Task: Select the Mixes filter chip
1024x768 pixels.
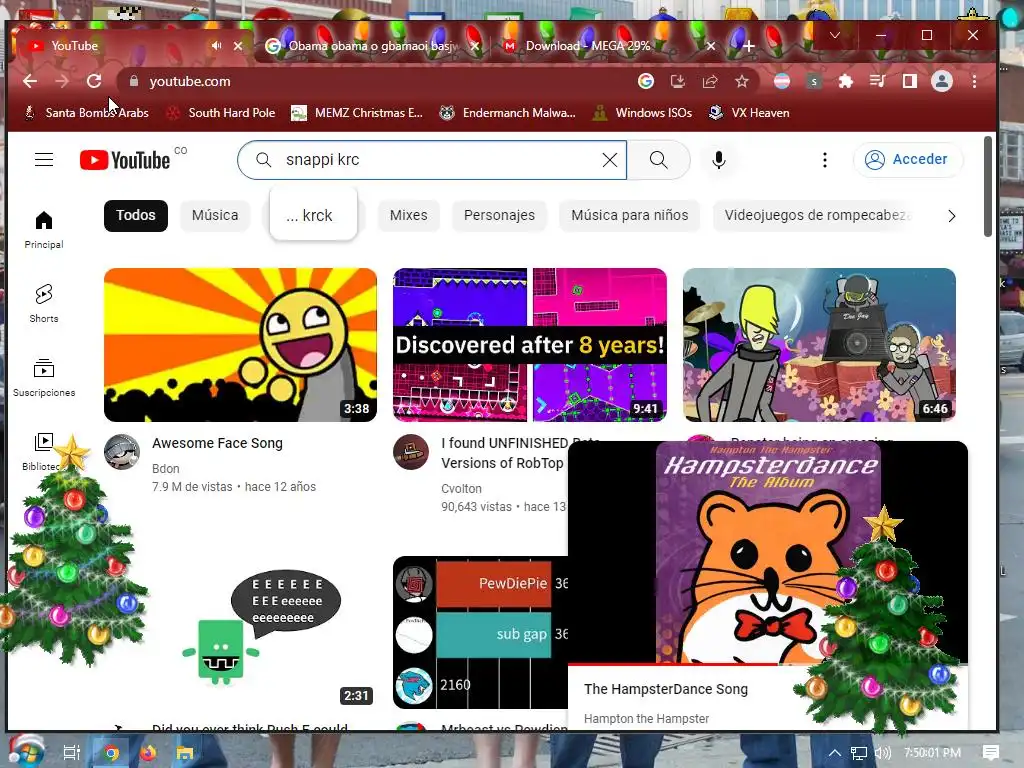Action: [x=408, y=216]
